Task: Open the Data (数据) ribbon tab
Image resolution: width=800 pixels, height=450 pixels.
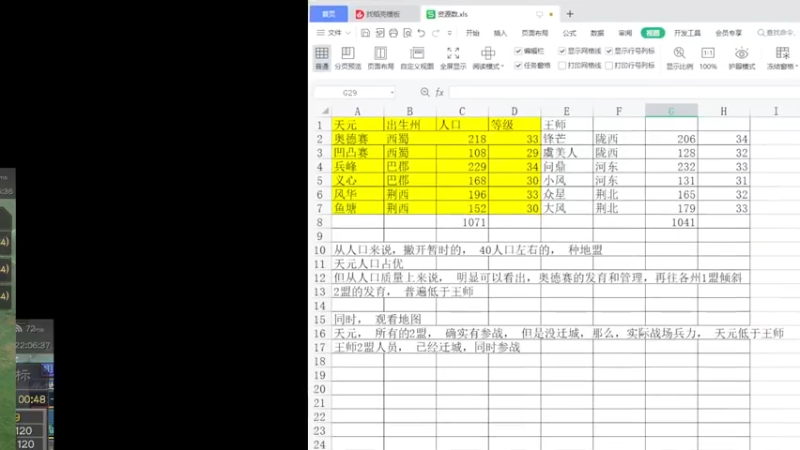Action: tap(597, 33)
